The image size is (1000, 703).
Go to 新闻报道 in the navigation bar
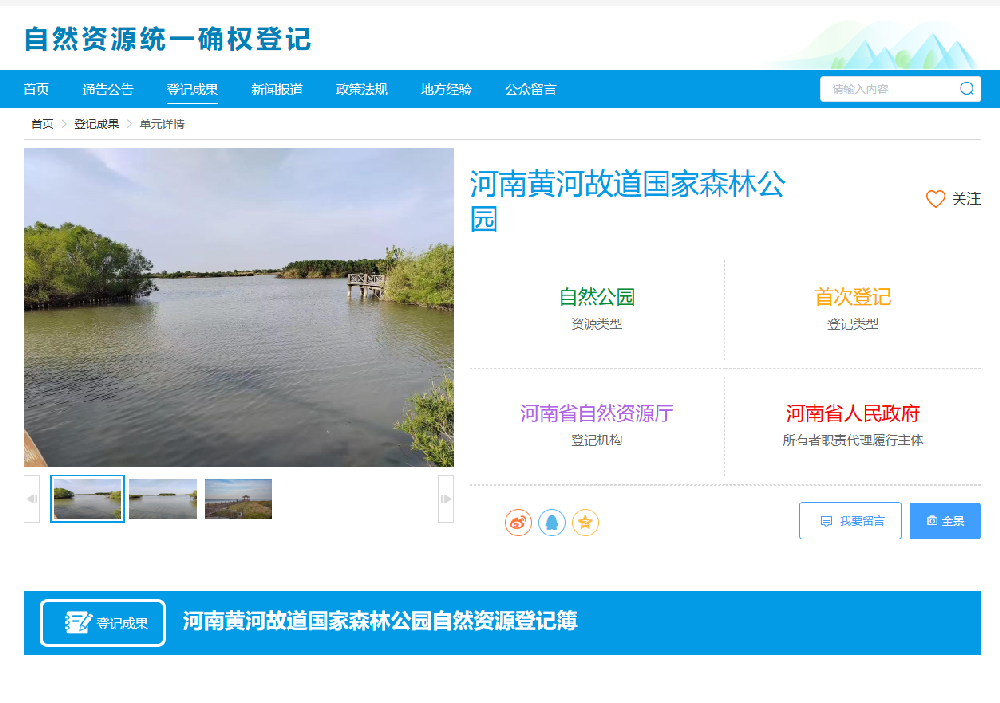click(277, 89)
